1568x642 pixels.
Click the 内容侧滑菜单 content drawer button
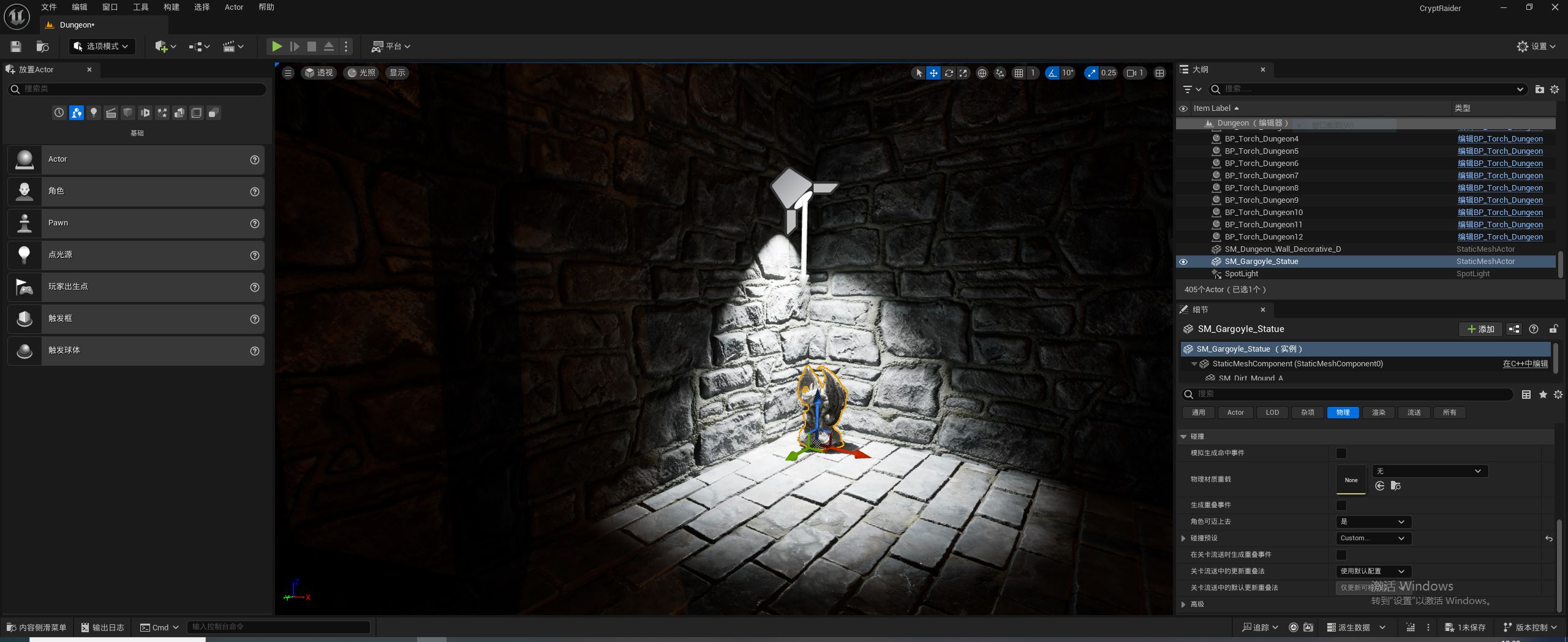36,628
